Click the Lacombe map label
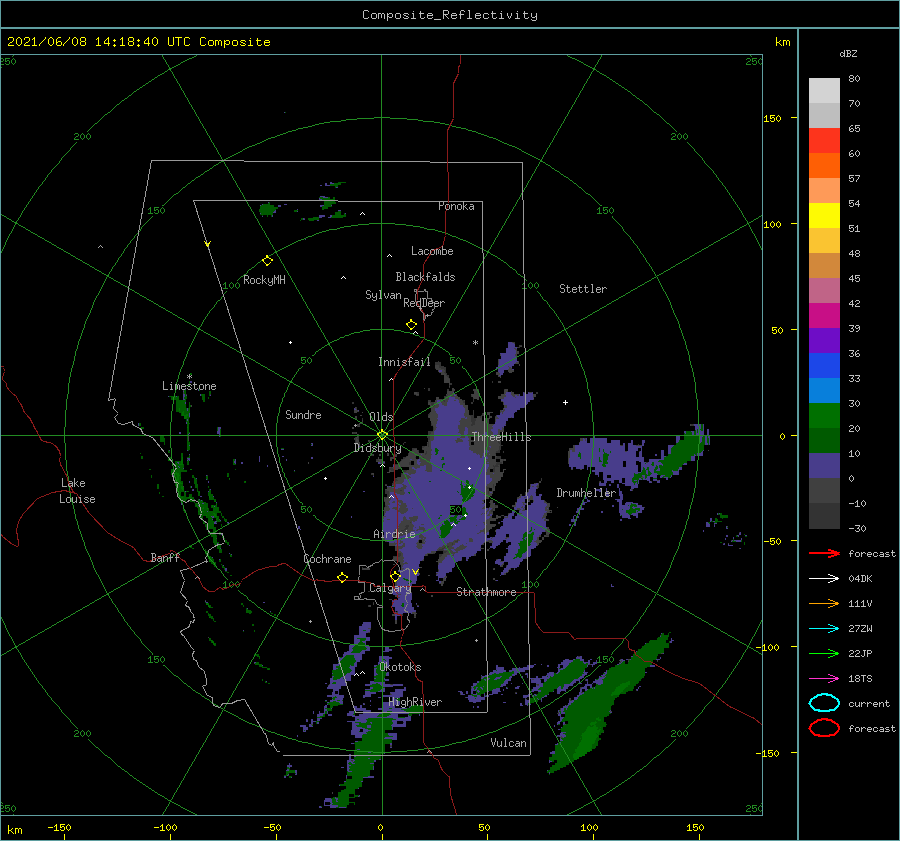The width and height of the screenshot is (900, 841). point(432,251)
